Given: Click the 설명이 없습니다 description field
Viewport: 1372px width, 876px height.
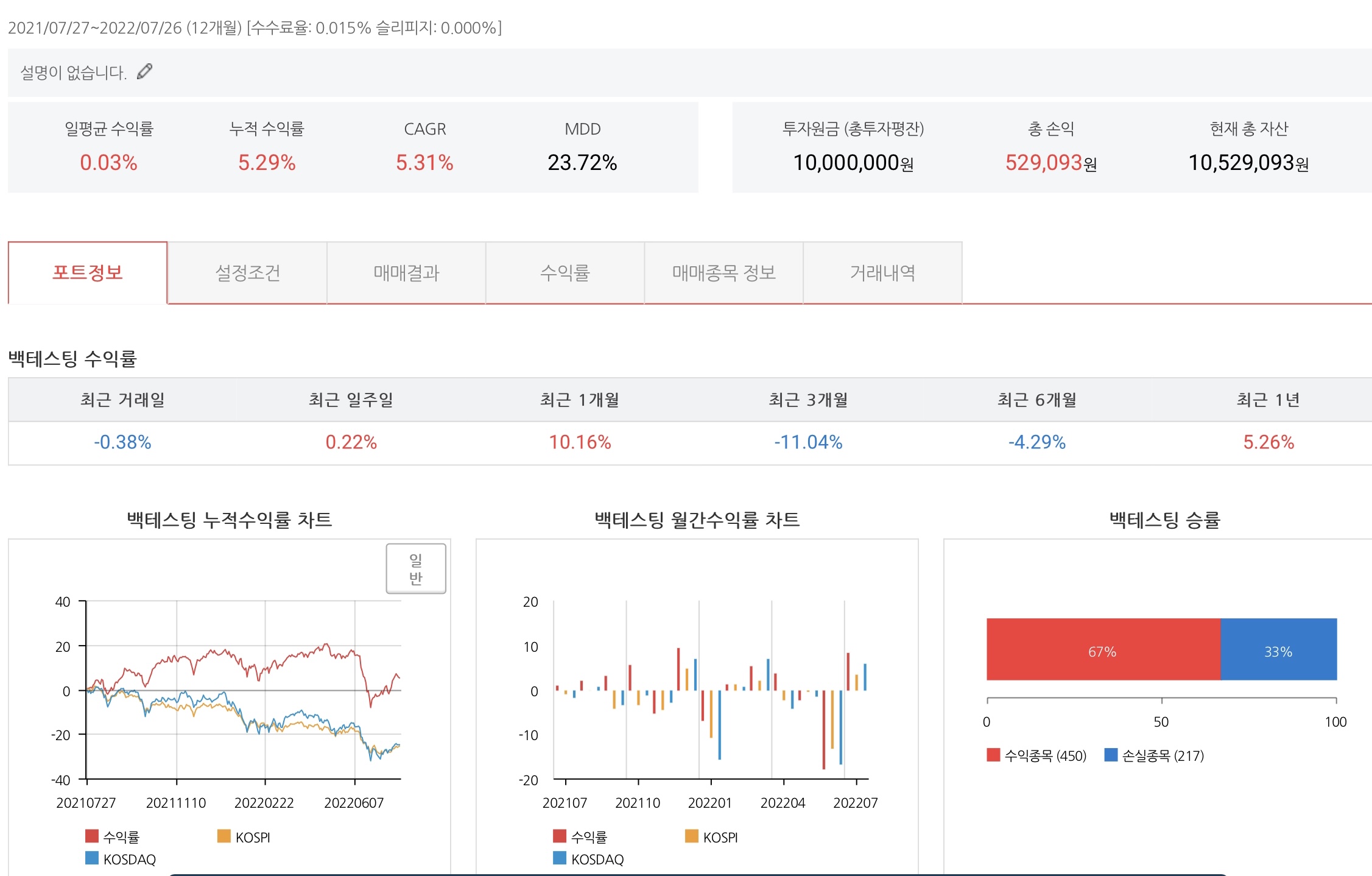Looking at the screenshot, I should pyautogui.click(x=73, y=72).
